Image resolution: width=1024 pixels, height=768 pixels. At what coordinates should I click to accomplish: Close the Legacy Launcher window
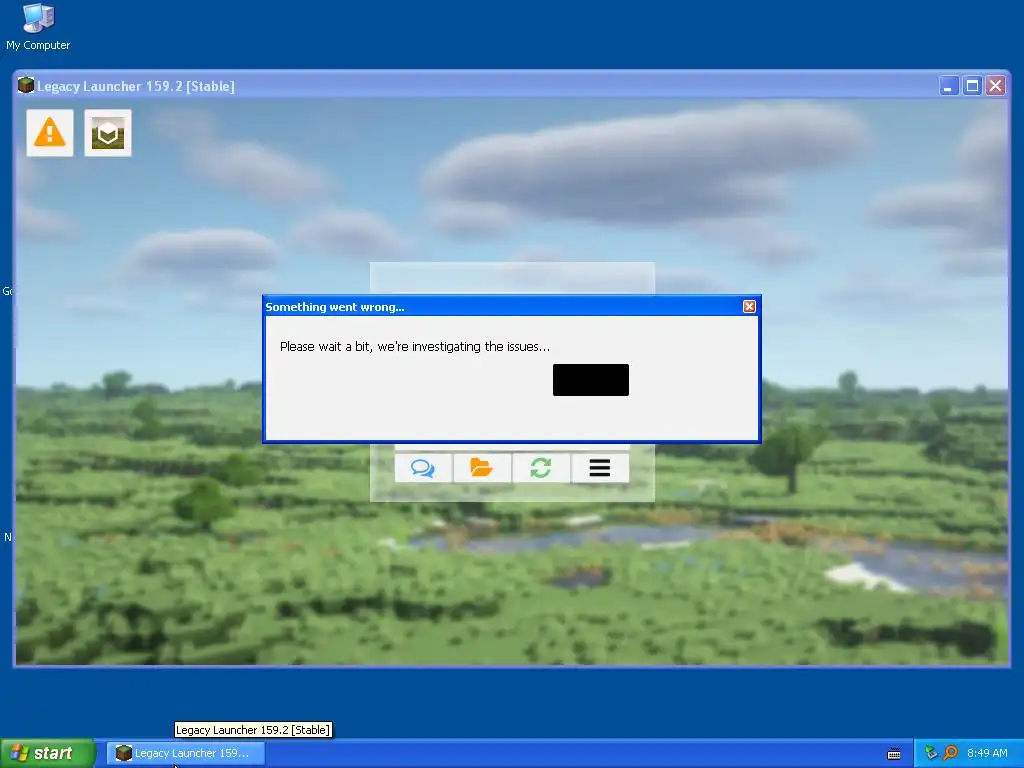995,86
